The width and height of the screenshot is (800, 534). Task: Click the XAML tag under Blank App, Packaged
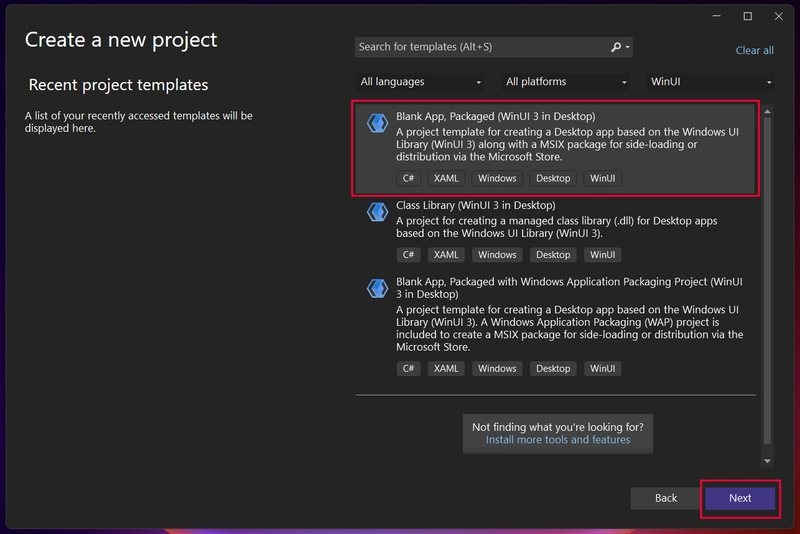[446, 179]
